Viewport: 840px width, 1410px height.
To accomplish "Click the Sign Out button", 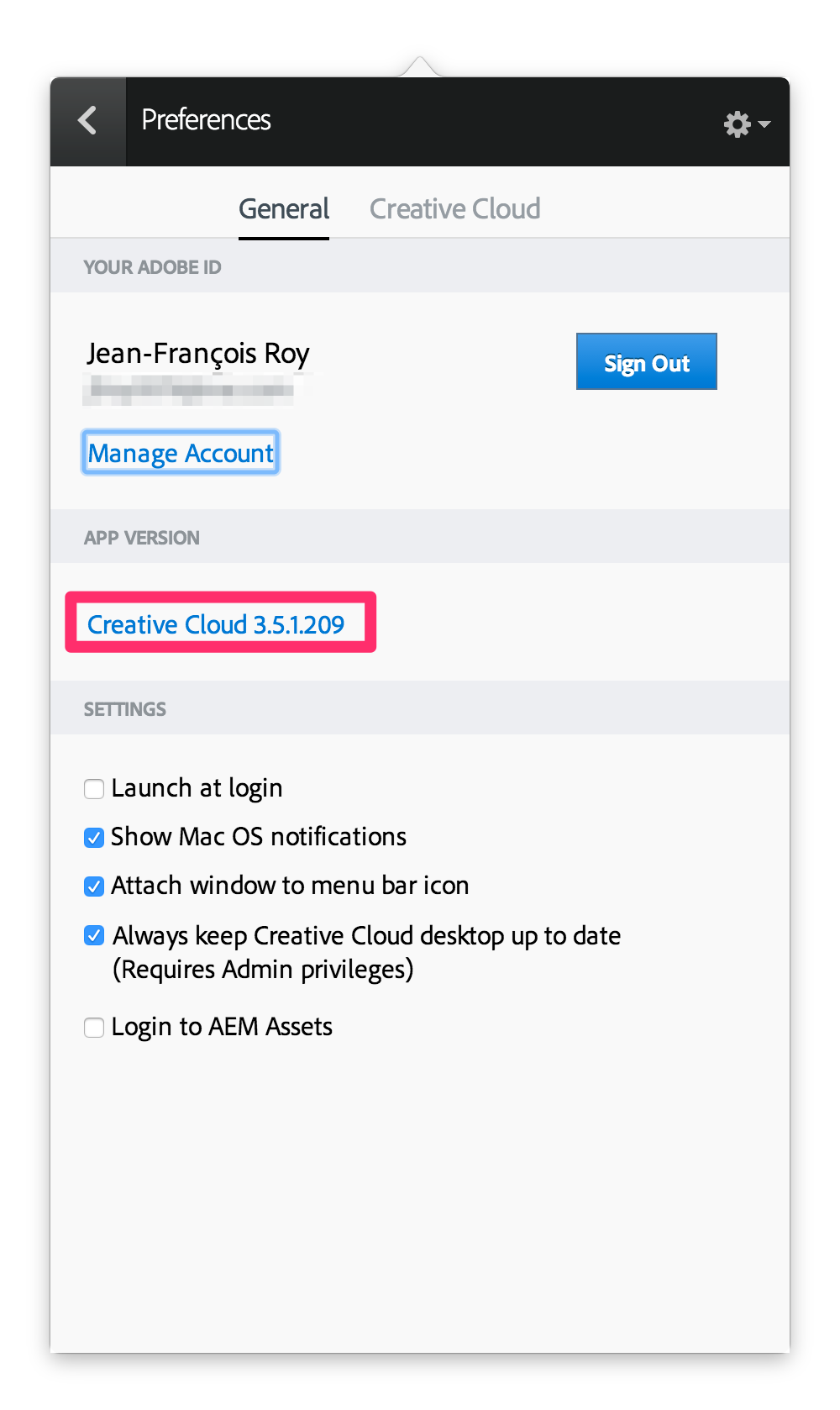I will [x=646, y=362].
